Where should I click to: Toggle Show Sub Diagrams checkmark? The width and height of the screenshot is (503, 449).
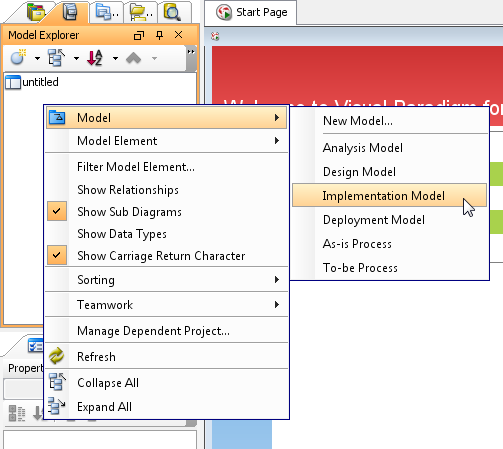click(57, 211)
